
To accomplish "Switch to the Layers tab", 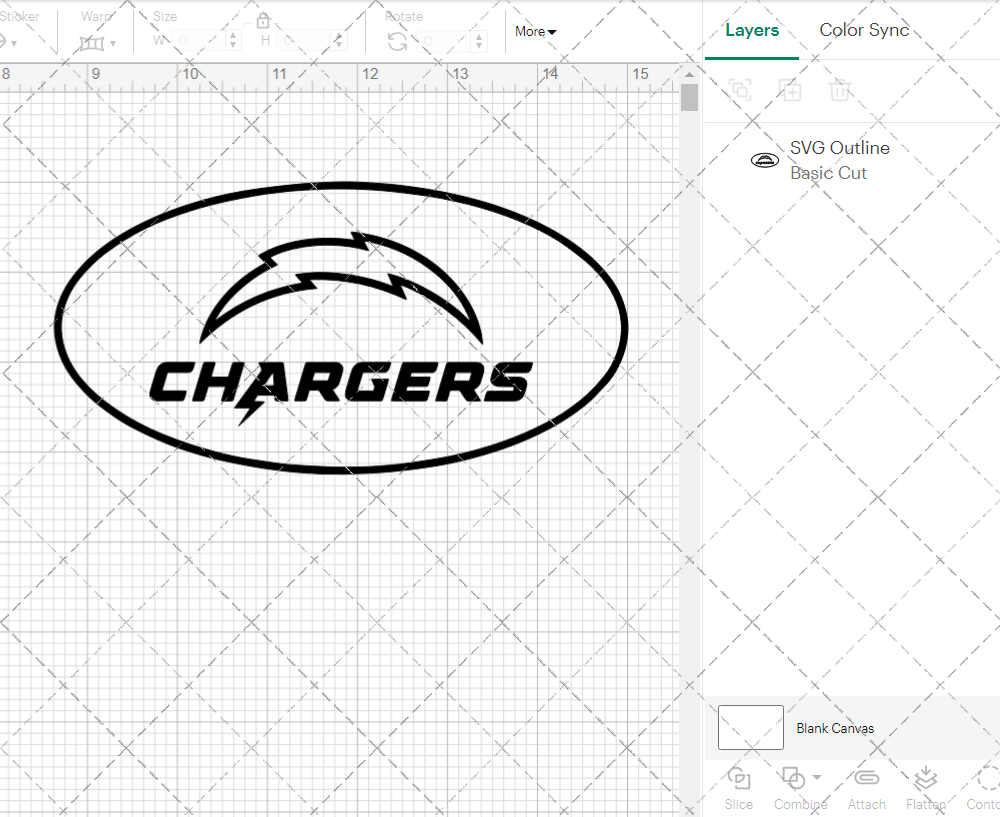I will click(x=752, y=30).
